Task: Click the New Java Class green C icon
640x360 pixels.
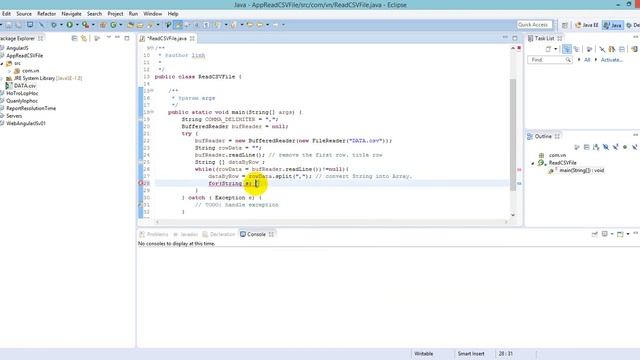Action: (113, 25)
